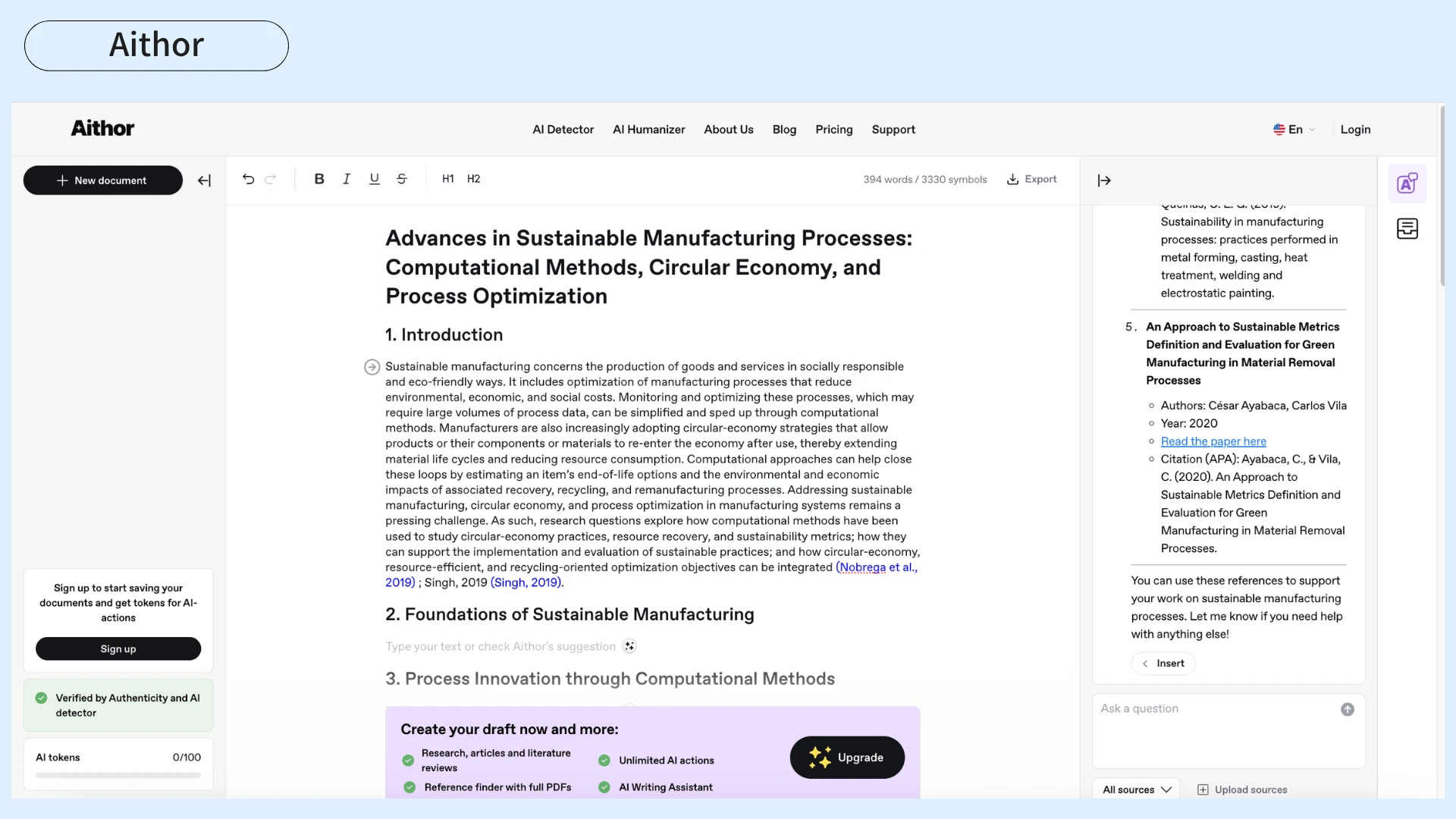1456x819 pixels.
Task: Submit question with the arrow send icon
Action: pyautogui.click(x=1348, y=709)
